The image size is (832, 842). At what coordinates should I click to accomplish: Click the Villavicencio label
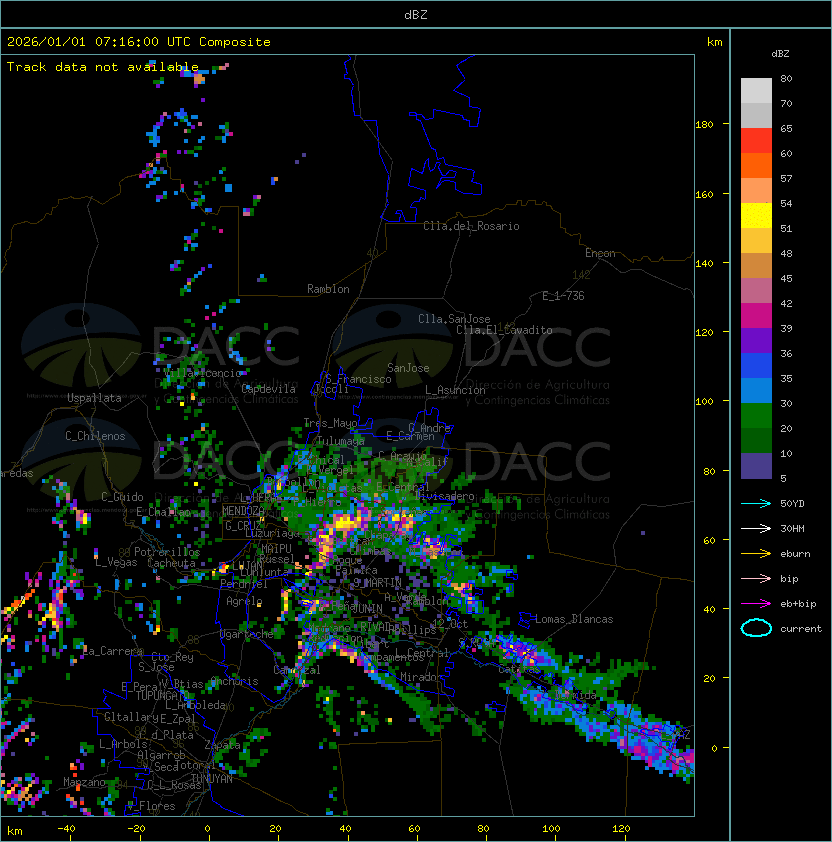click(x=202, y=373)
